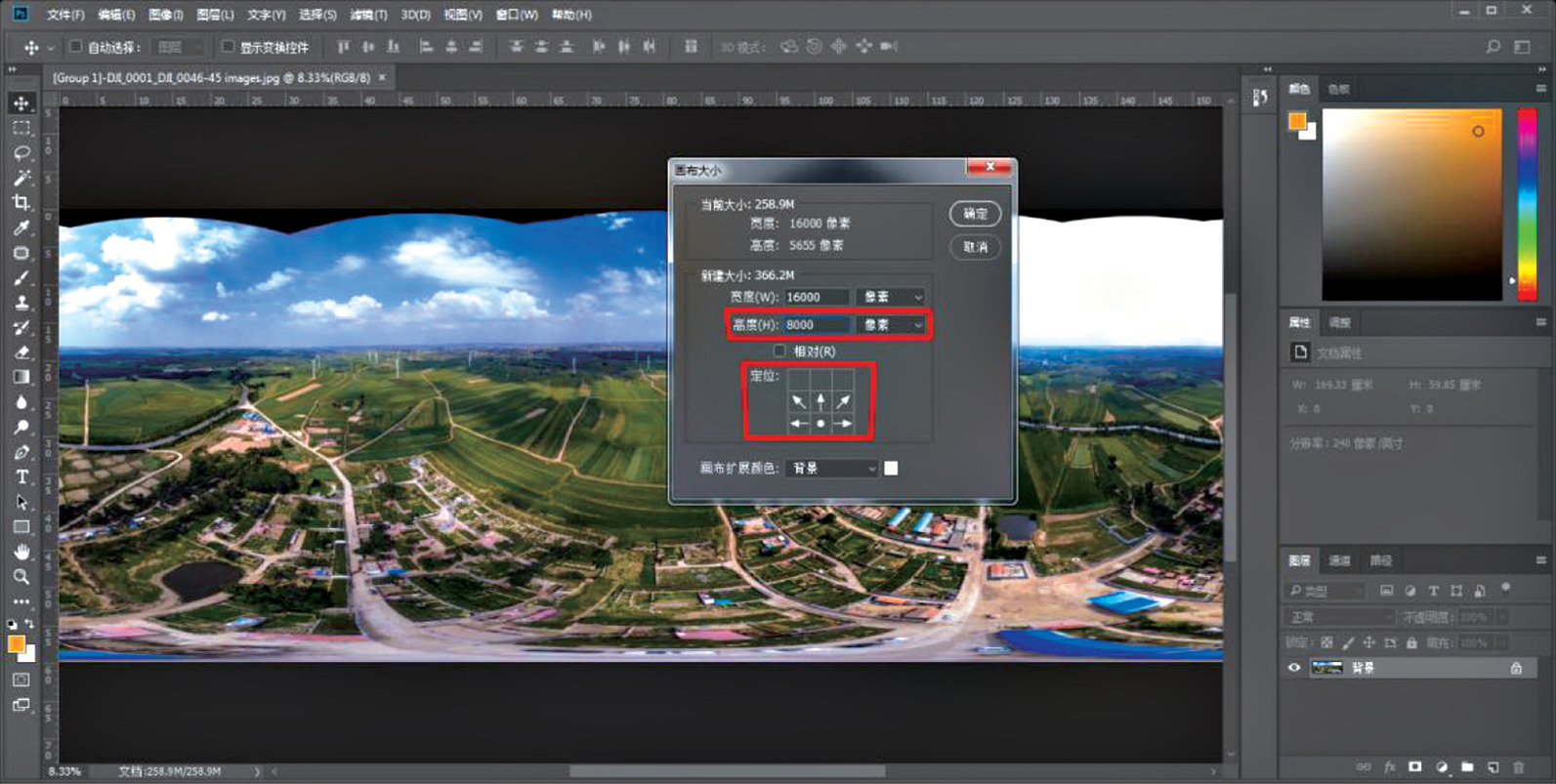Image resolution: width=1556 pixels, height=784 pixels.
Task: Click the canvas extension color swatch
Action: click(x=891, y=469)
